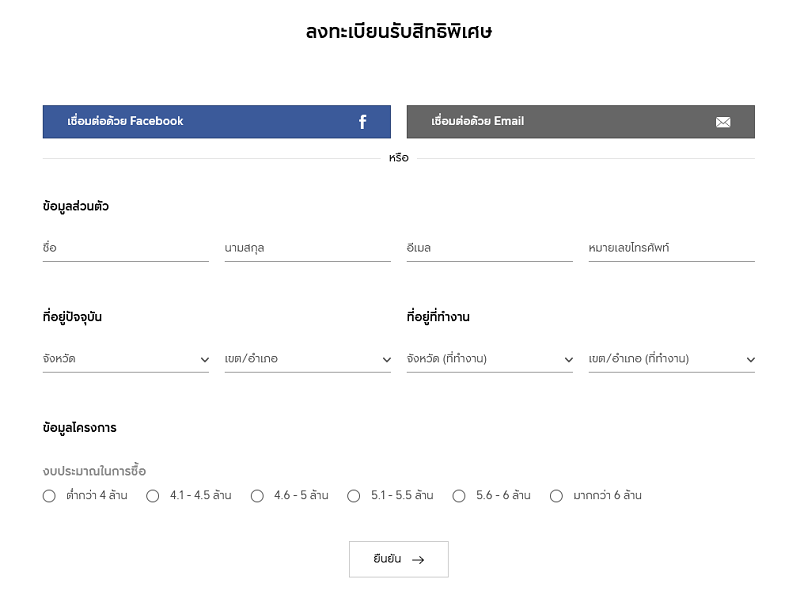The height and width of the screenshot is (602, 800).
Task: Open the จังหวัด current address dropdown
Action: pos(126,359)
